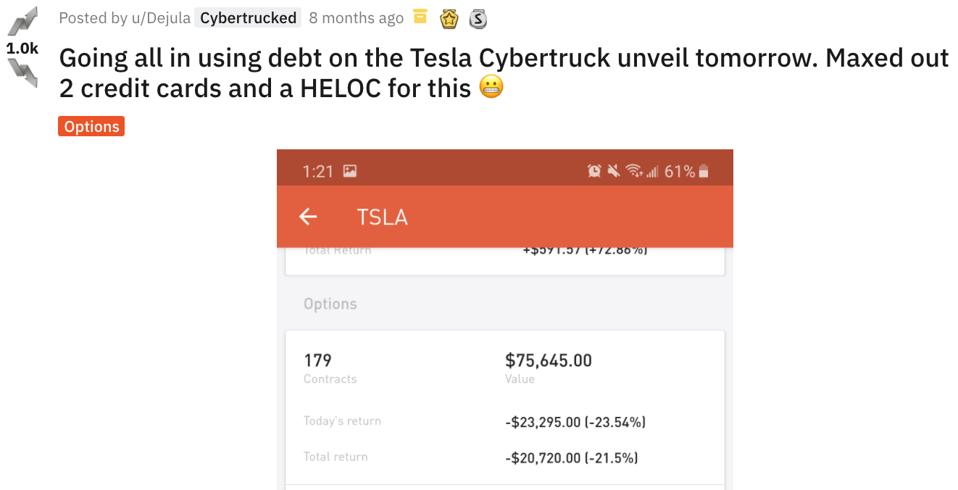Tap the back arrow beside TSLA
The width and height of the screenshot is (958, 490).
308,216
